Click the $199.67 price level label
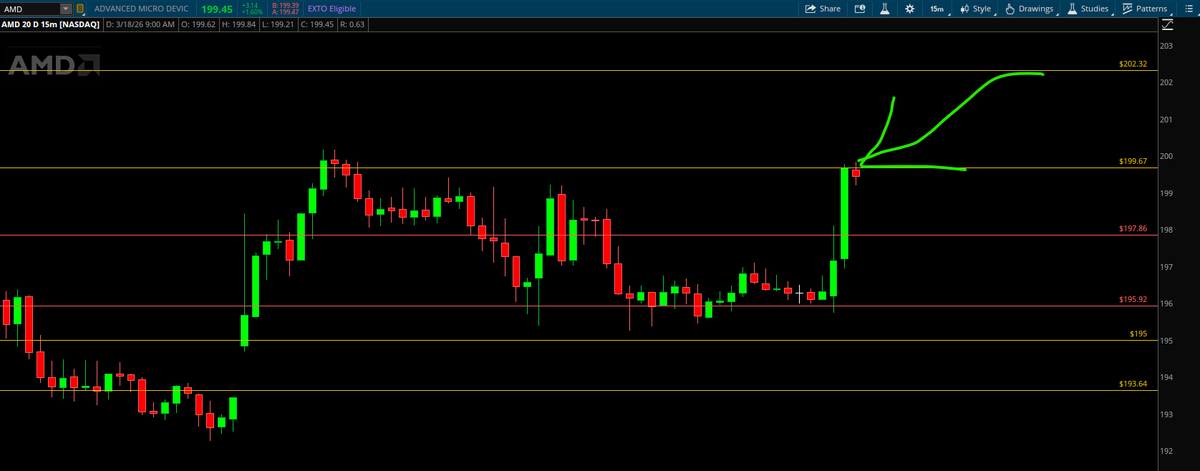This screenshot has width=1200, height=471. (x=1132, y=161)
